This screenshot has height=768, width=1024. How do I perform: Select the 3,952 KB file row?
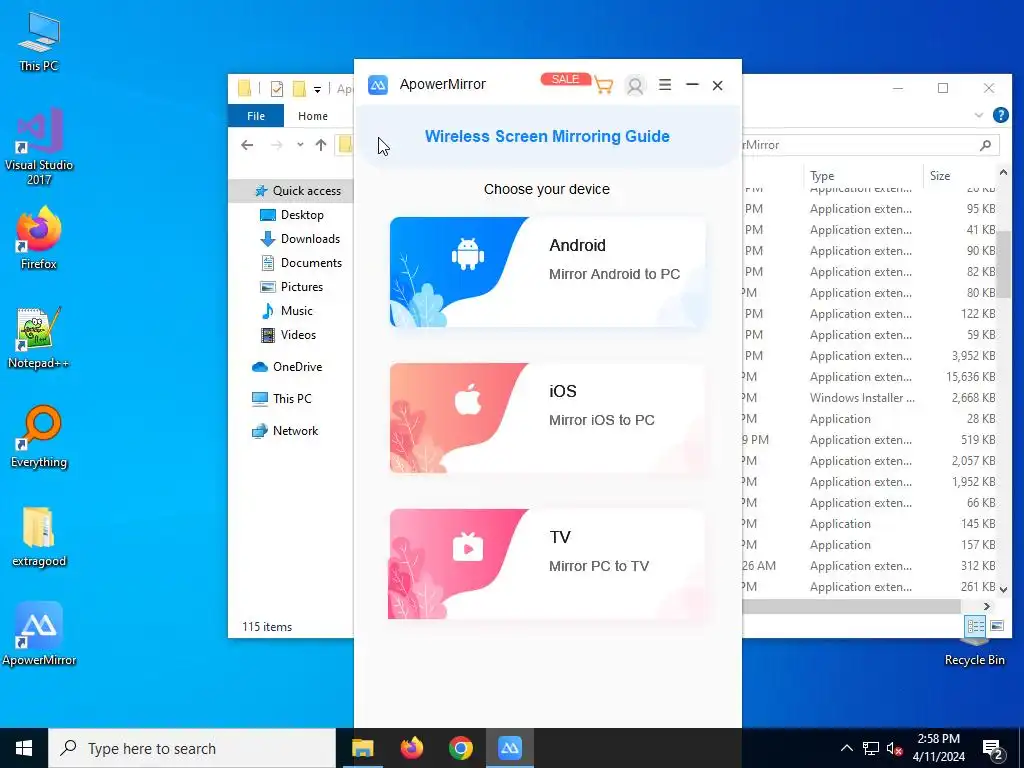[870, 356]
